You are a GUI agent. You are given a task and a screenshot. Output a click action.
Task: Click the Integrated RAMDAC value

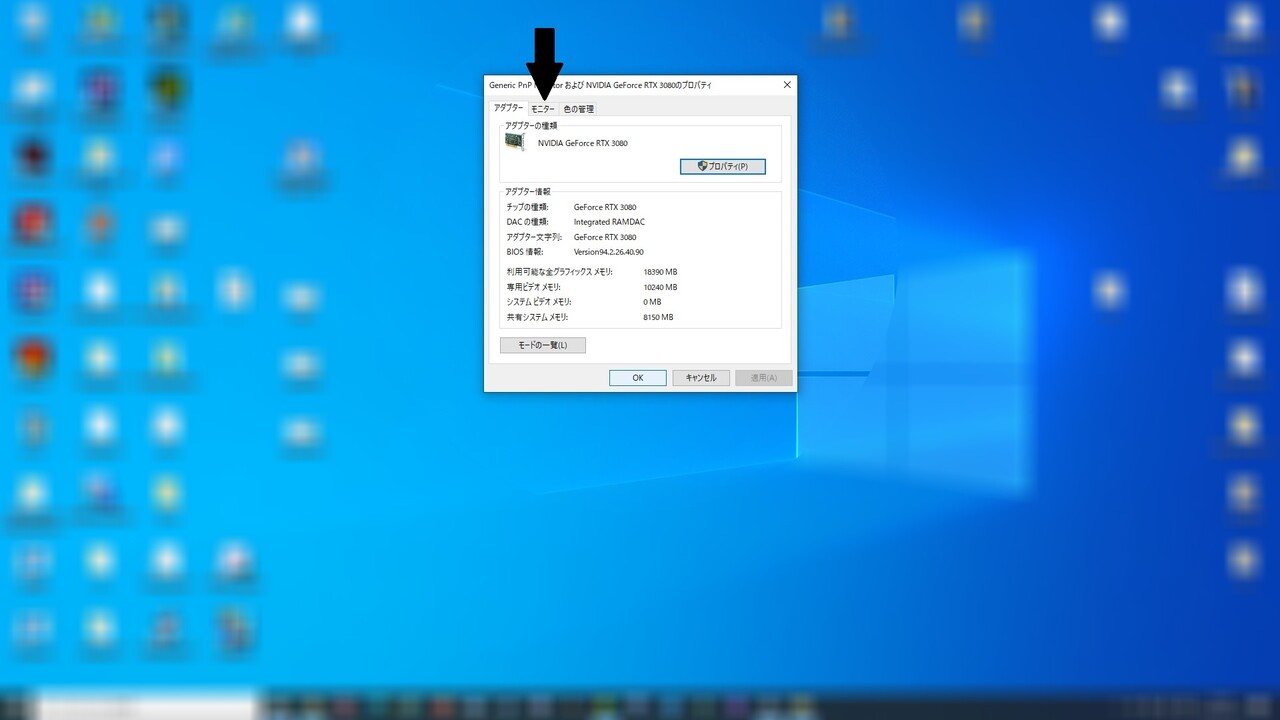(609, 222)
